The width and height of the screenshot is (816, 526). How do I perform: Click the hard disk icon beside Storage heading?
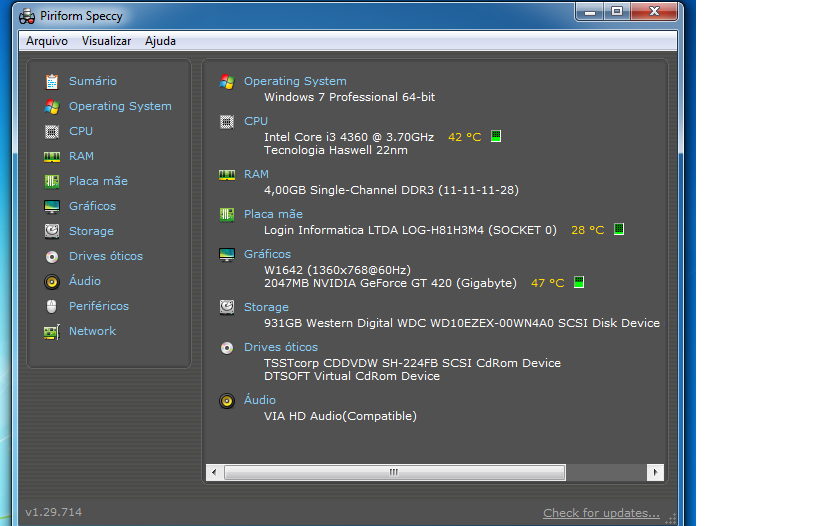[x=227, y=307]
